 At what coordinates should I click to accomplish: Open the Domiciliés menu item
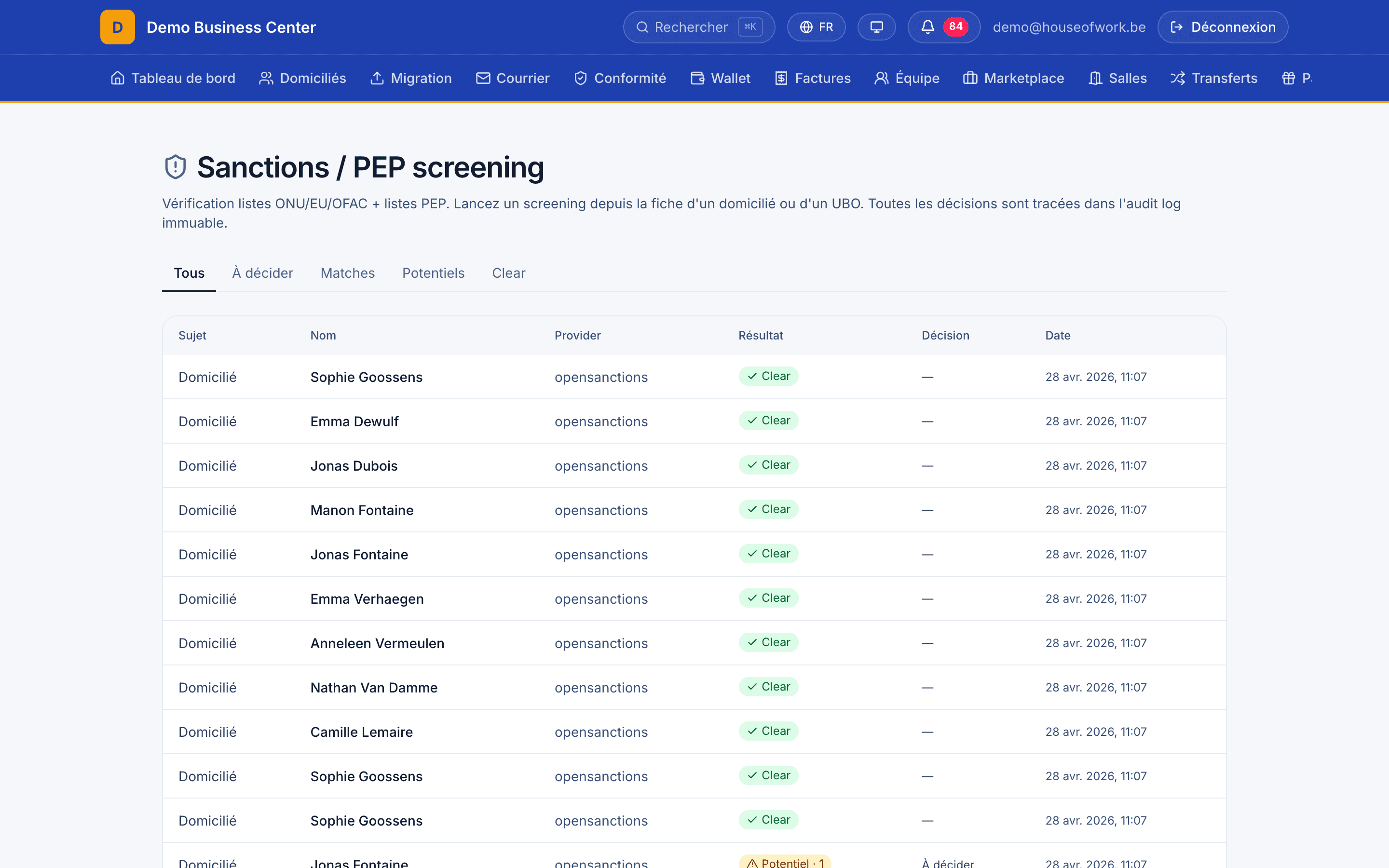coord(302,78)
